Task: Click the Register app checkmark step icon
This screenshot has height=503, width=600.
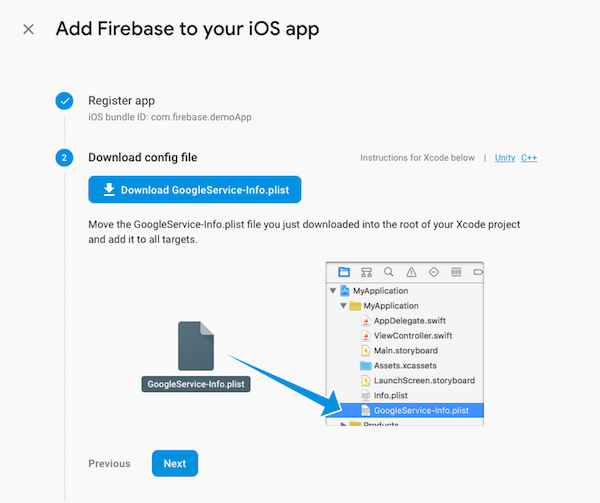Action: [65, 101]
